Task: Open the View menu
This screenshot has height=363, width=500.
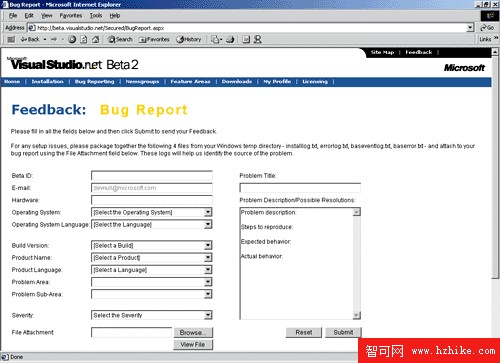Action: click(47, 15)
